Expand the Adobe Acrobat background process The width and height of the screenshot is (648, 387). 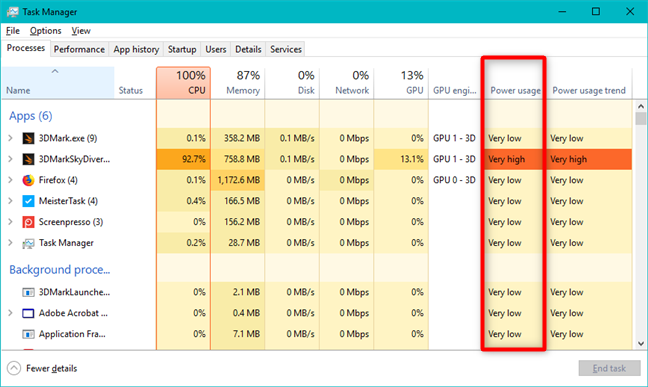(x=10, y=313)
